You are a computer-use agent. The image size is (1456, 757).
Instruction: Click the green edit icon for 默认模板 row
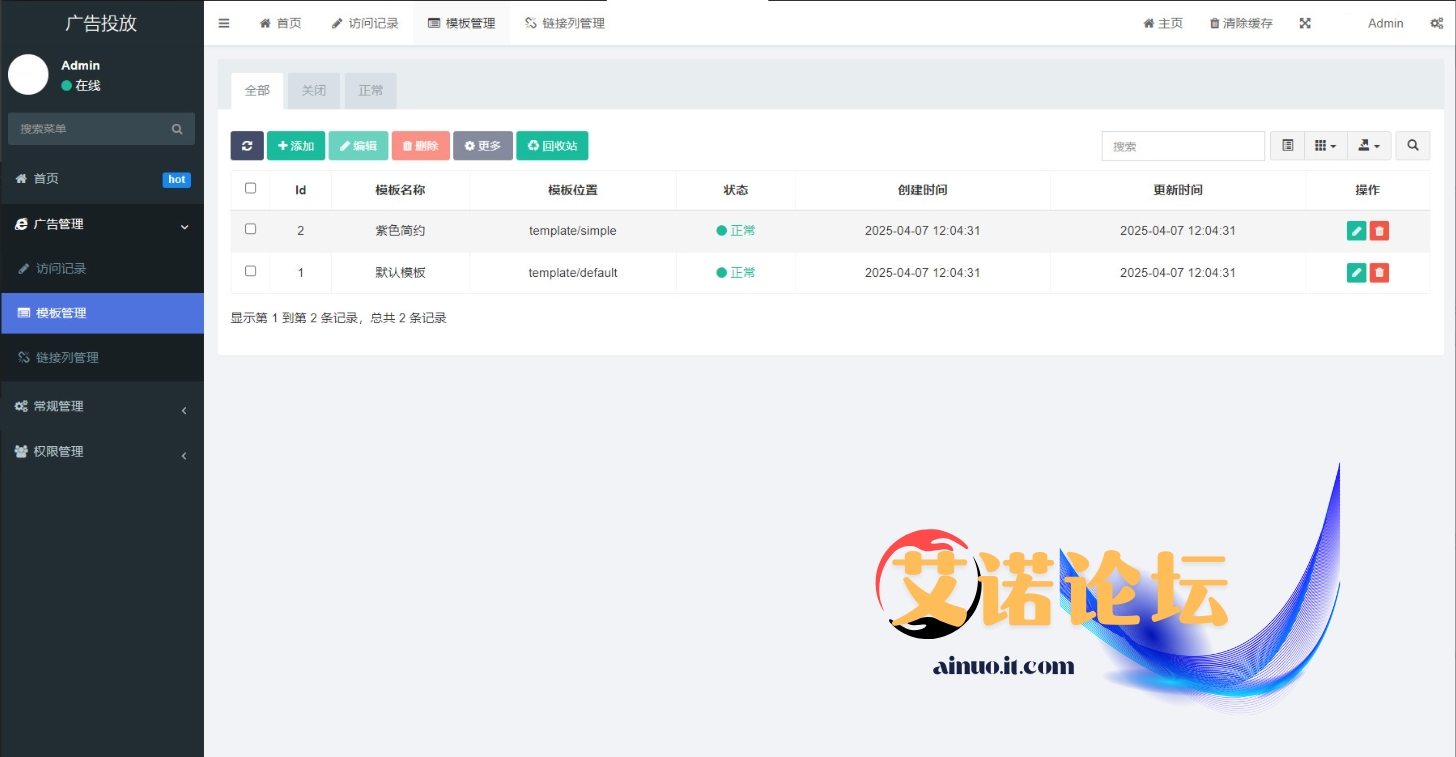click(1356, 272)
